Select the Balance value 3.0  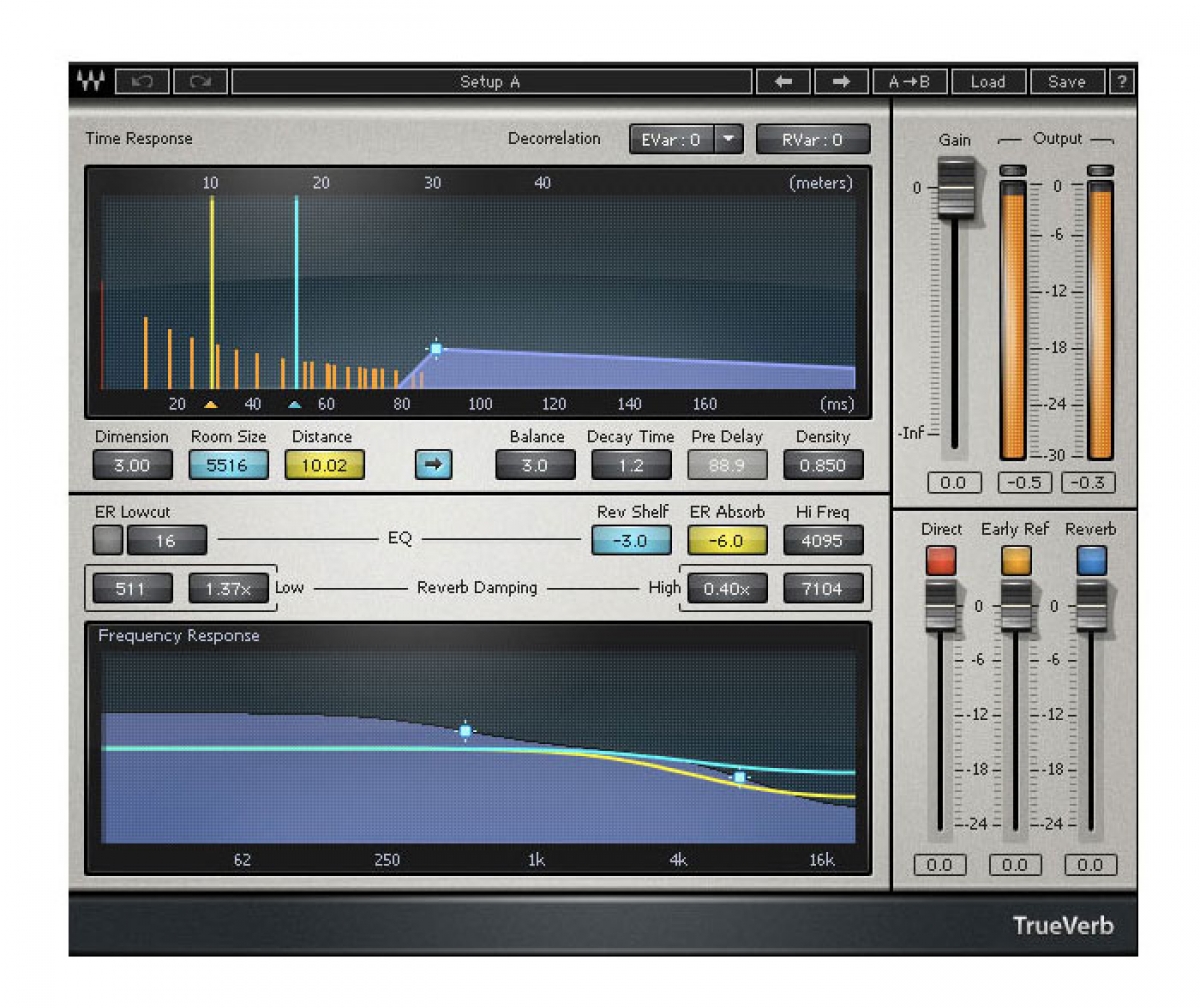click(x=535, y=465)
